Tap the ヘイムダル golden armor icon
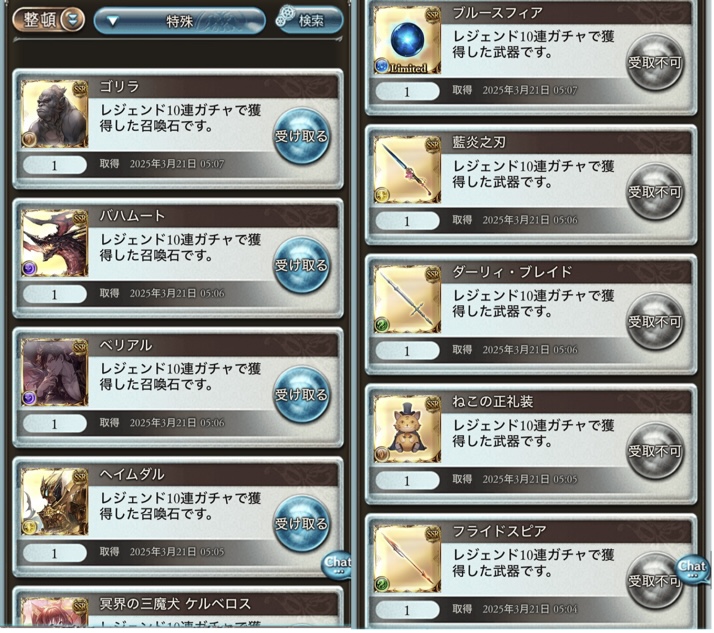This screenshot has width=714, height=633. (x=55, y=502)
